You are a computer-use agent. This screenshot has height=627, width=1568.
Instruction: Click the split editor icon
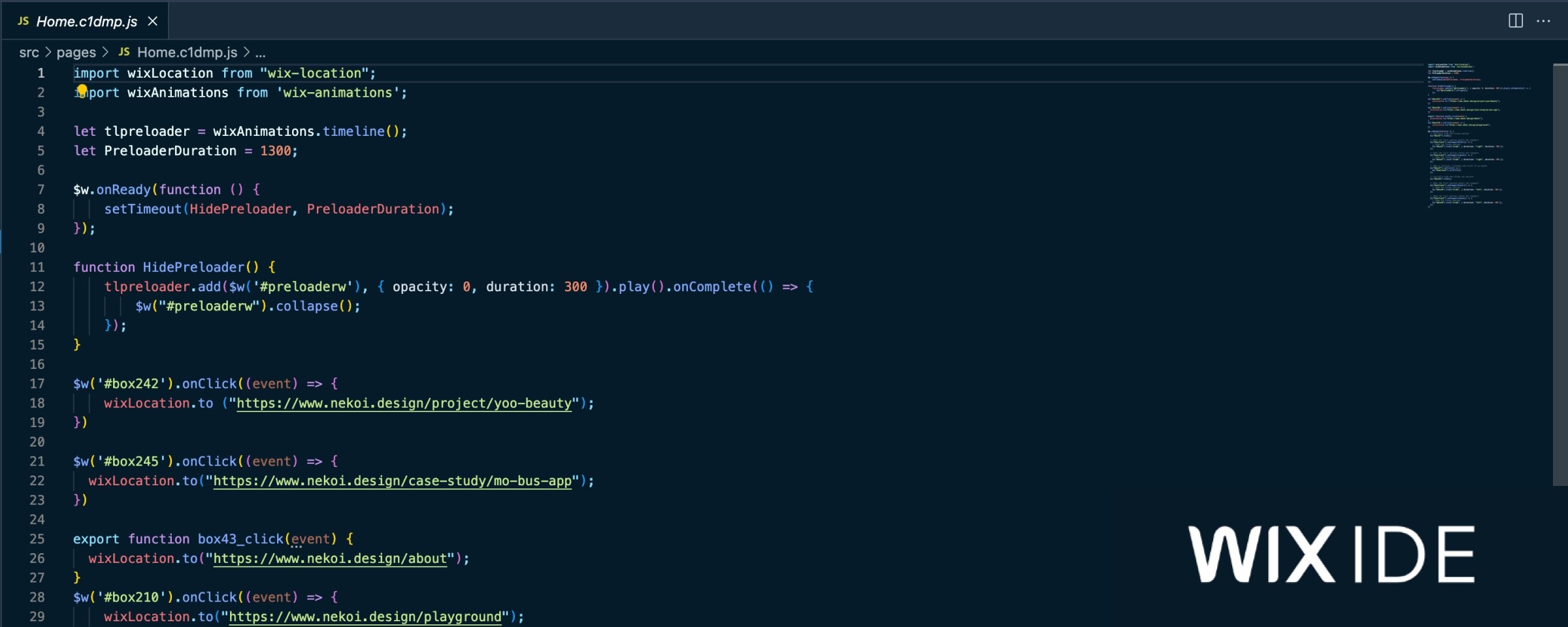click(1516, 21)
